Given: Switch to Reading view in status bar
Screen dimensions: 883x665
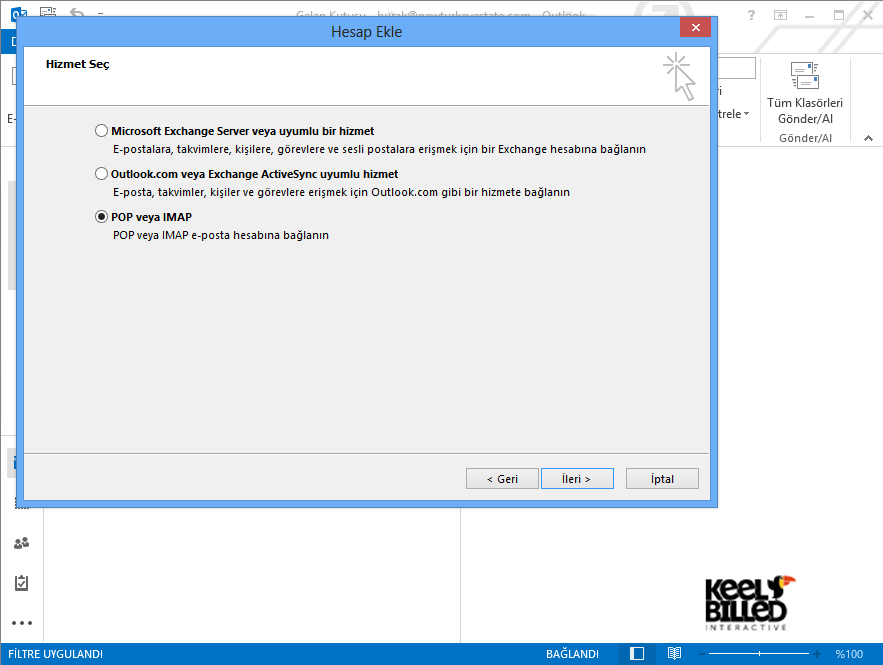Looking at the screenshot, I should [674, 653].
